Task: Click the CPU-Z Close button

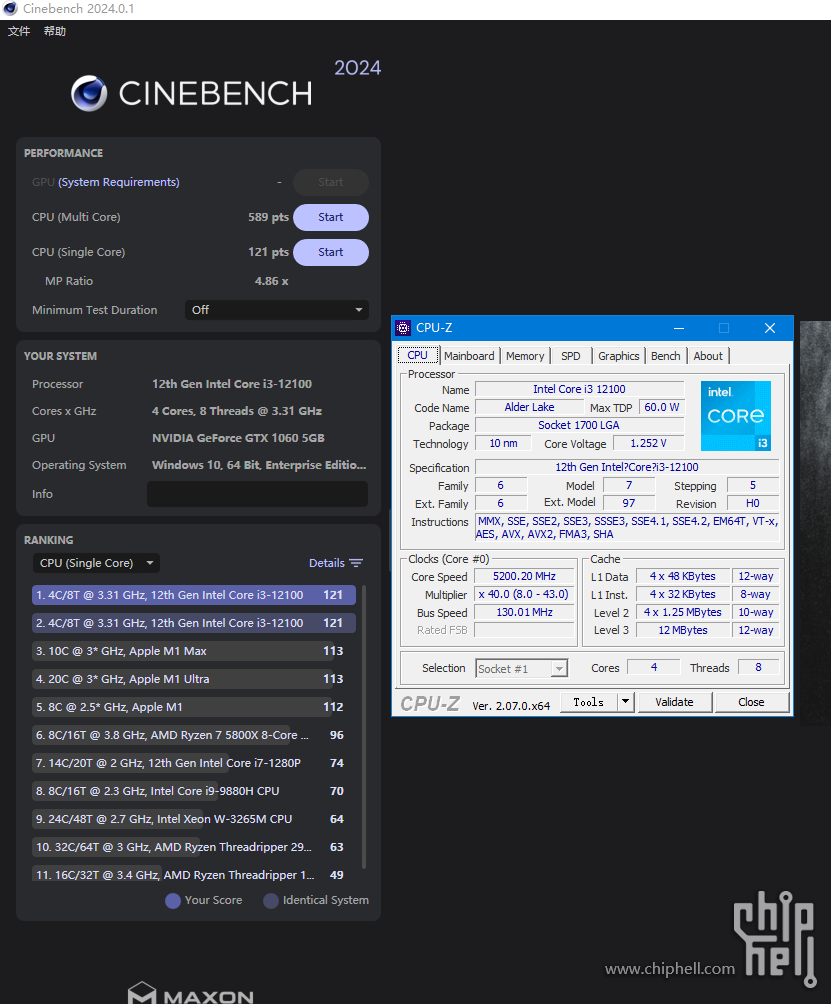Action: pos(751,702)
